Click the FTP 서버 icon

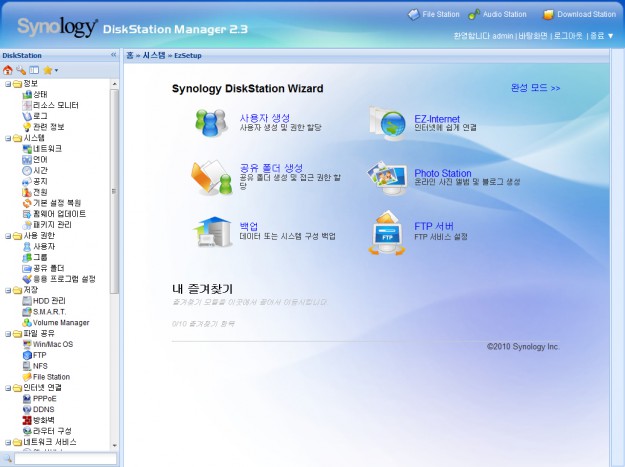[387, 232]
